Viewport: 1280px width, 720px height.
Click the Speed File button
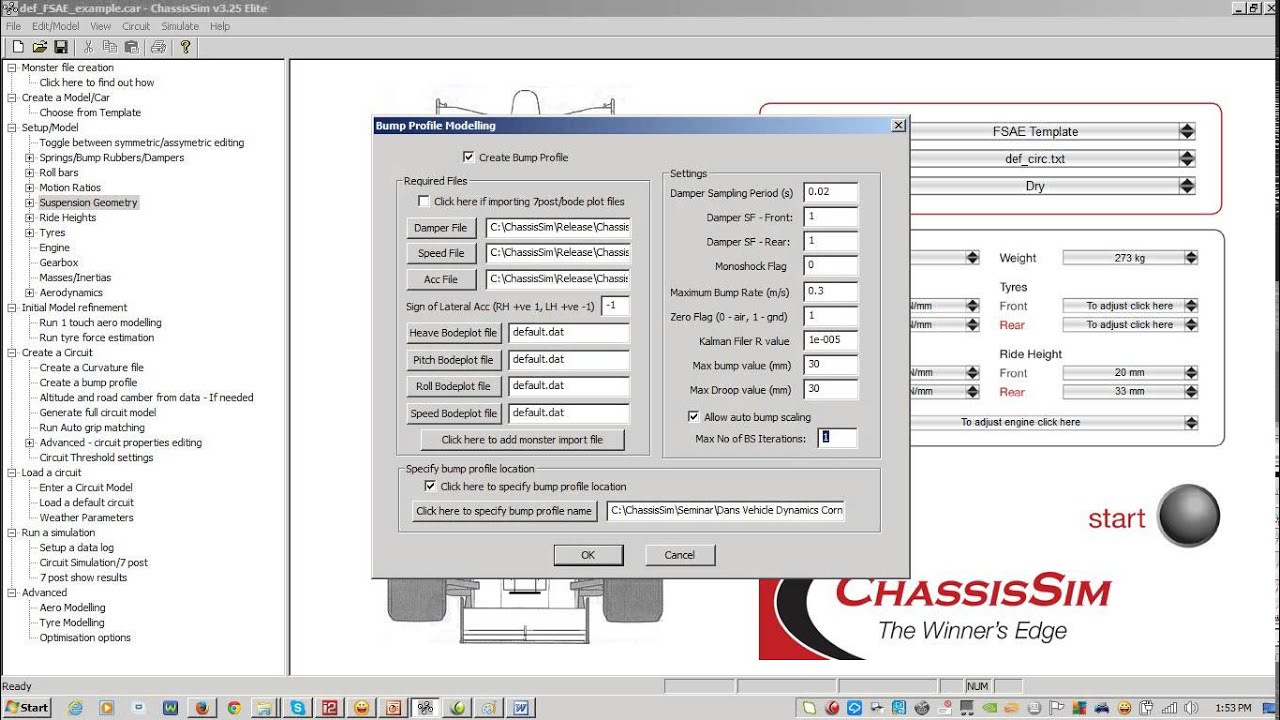pyautogui.click(x=441, y=254)
